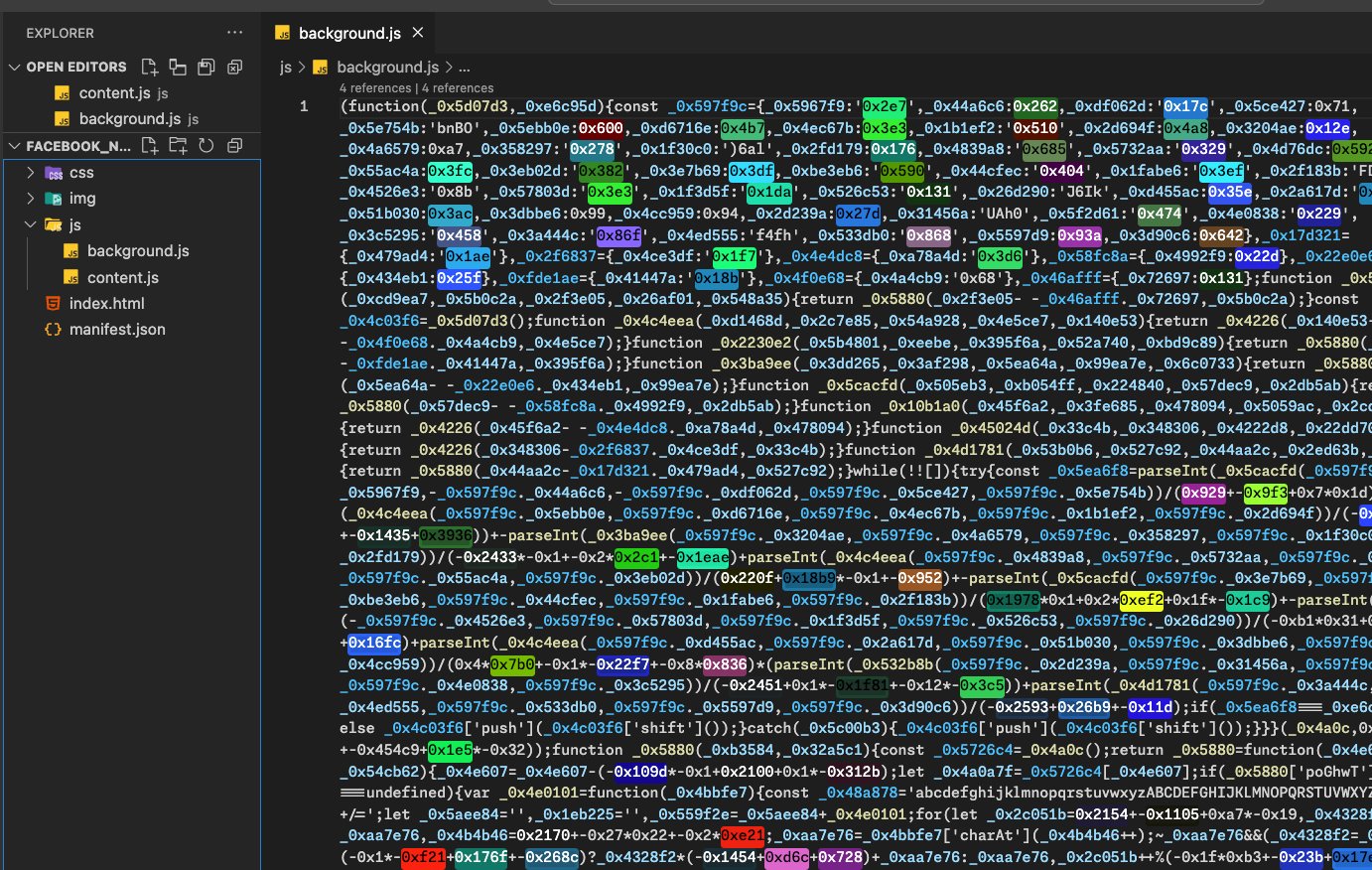Click the highlighted '0x2e7' value in code
The height and width of the screenshot is (870, 1372).
pos(885,106)
